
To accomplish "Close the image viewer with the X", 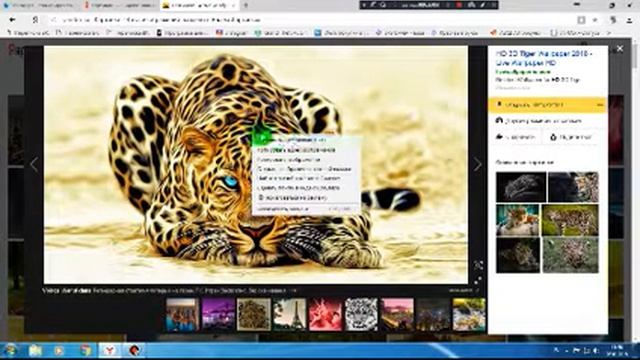I will 620,49.
